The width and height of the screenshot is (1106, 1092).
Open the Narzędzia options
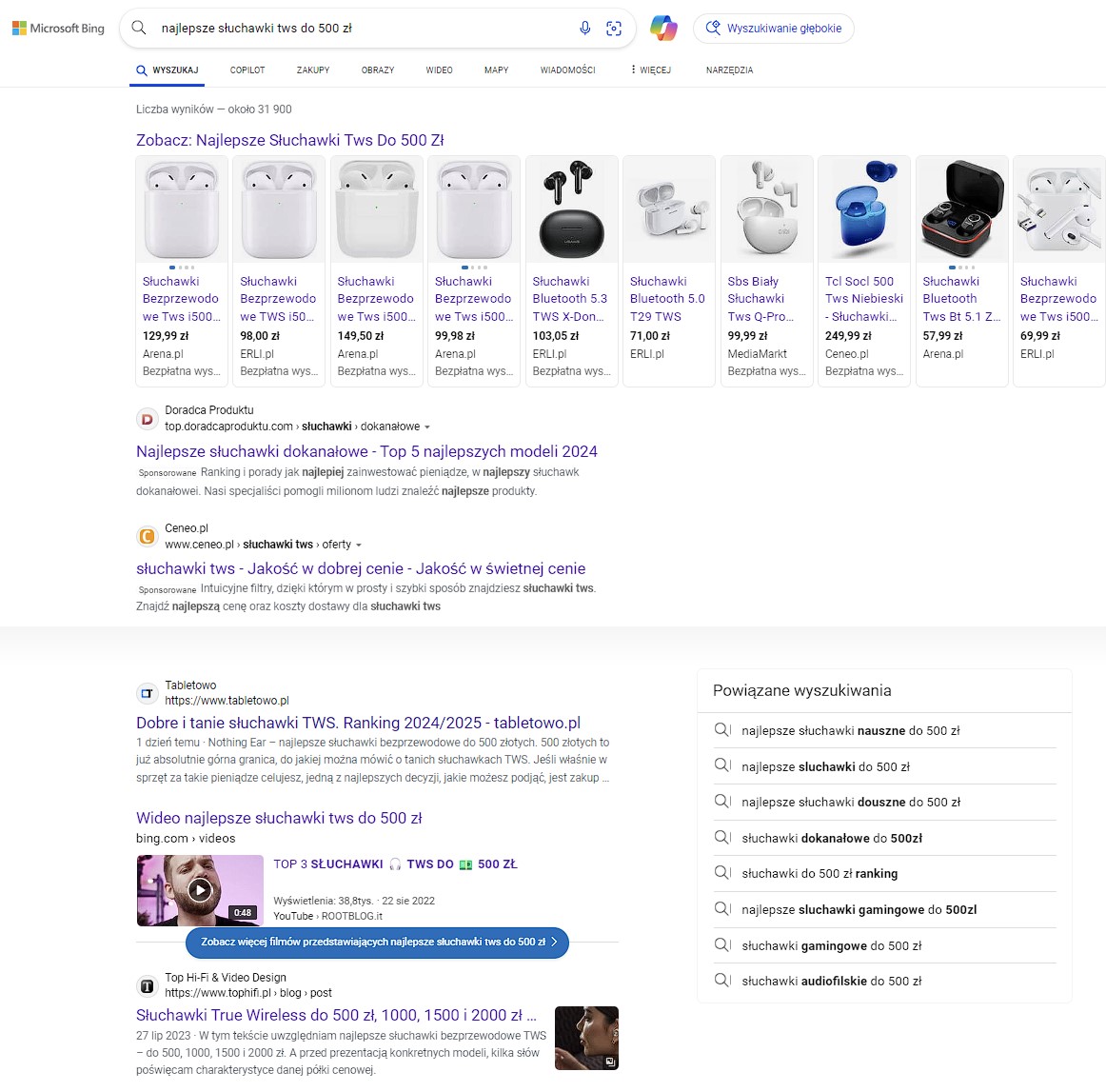pyautogui.click(x=729, y=69)
